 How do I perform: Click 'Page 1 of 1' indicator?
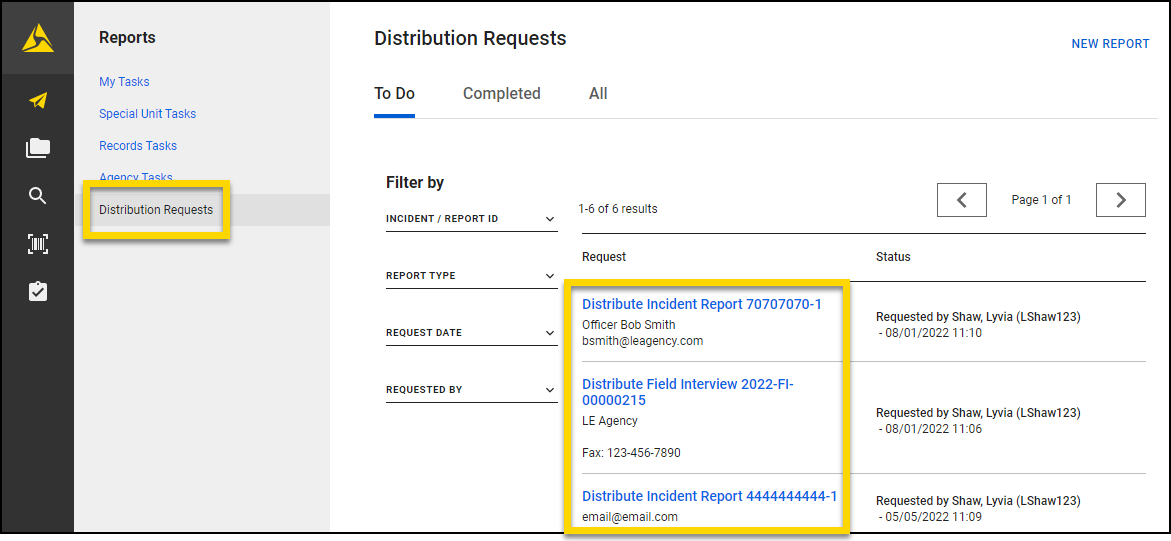1041,200
